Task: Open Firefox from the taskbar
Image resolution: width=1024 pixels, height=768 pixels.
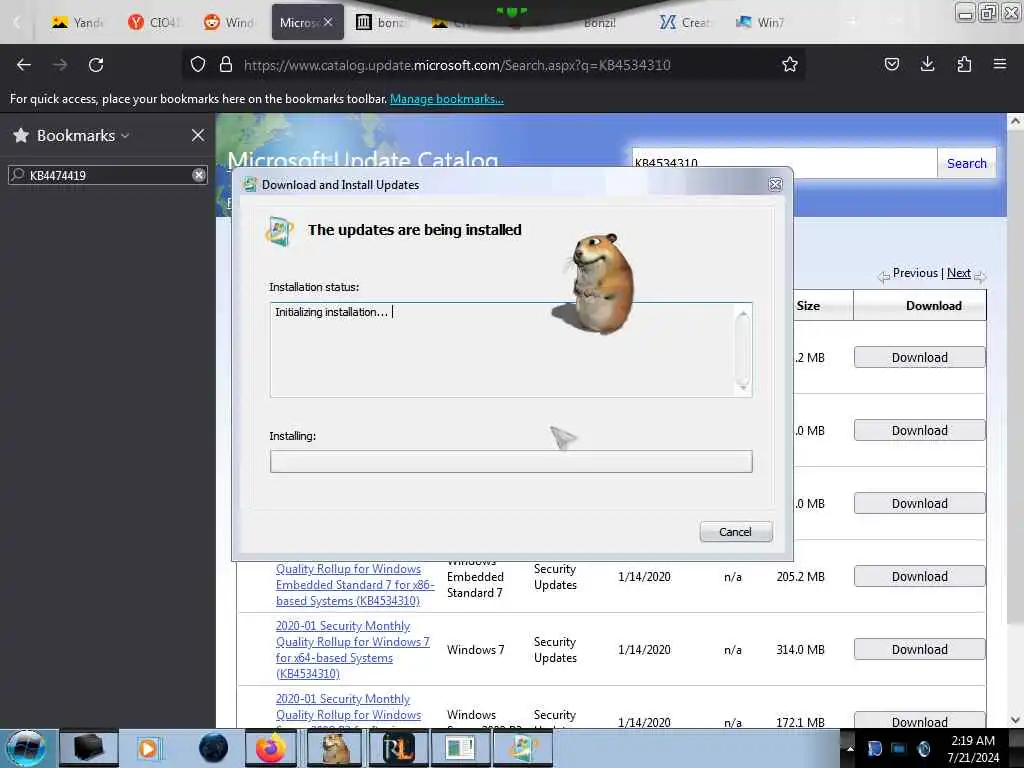Action: tap(270, 748)
